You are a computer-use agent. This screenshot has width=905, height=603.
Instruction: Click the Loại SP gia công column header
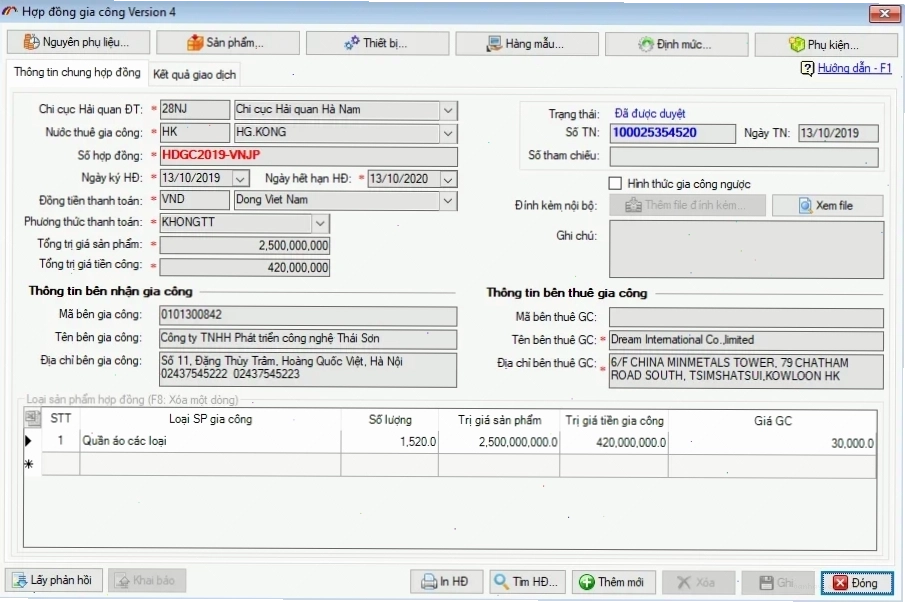coord(210,419)
